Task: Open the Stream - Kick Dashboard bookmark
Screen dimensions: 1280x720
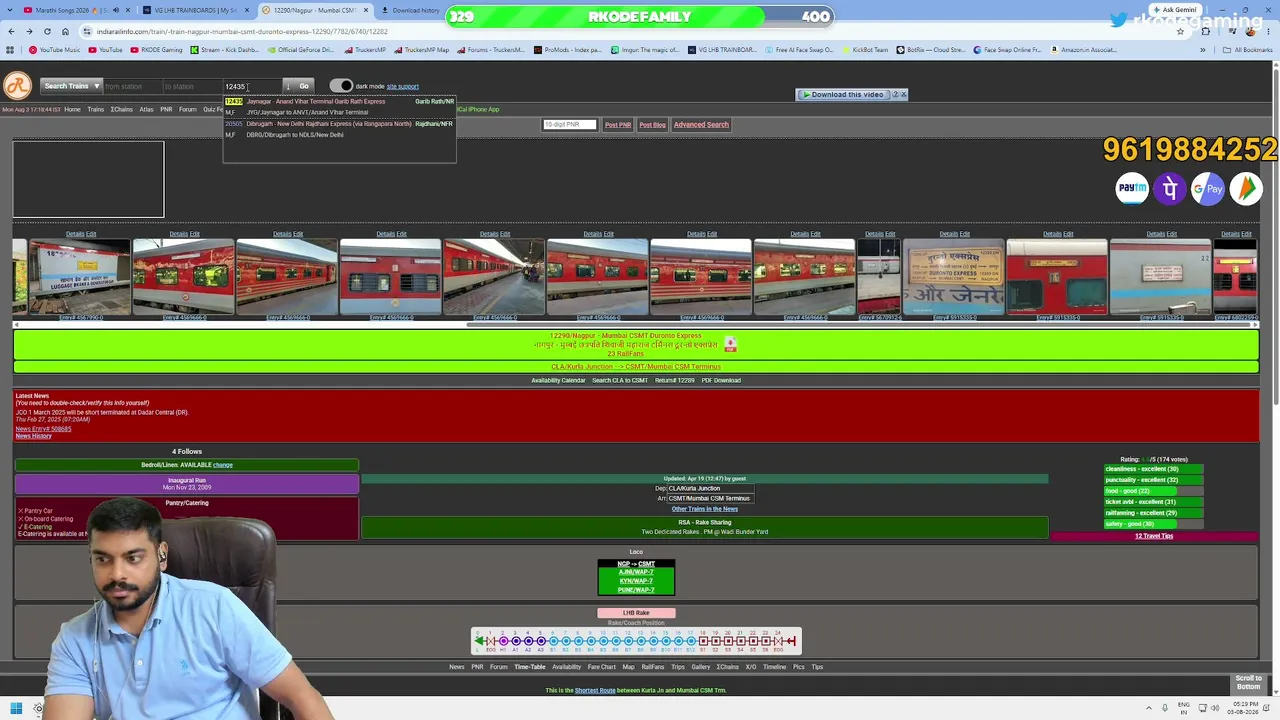Action: click(224, 49)
